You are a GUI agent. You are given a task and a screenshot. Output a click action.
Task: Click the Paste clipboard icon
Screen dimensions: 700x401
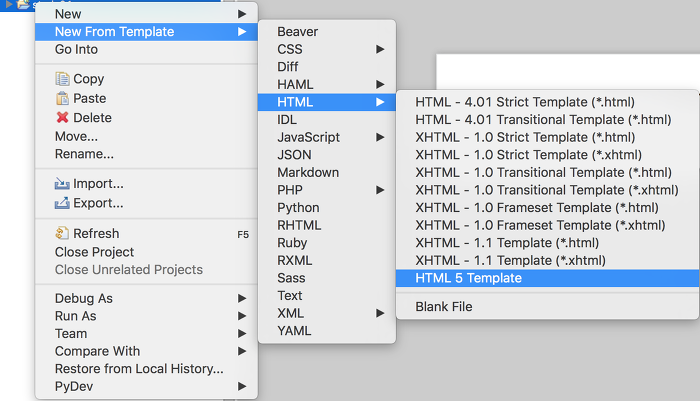62,98
